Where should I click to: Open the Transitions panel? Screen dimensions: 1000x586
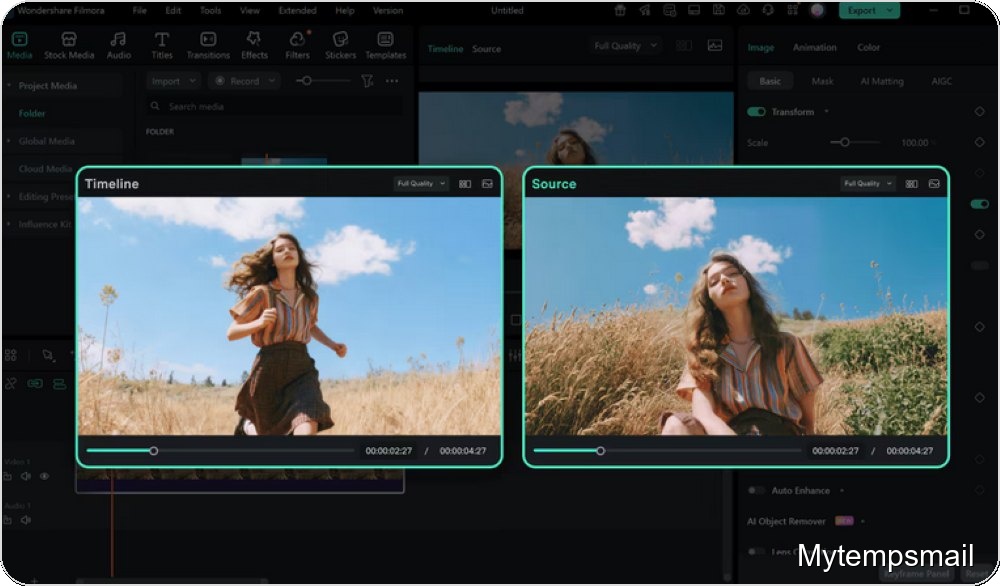208,47
